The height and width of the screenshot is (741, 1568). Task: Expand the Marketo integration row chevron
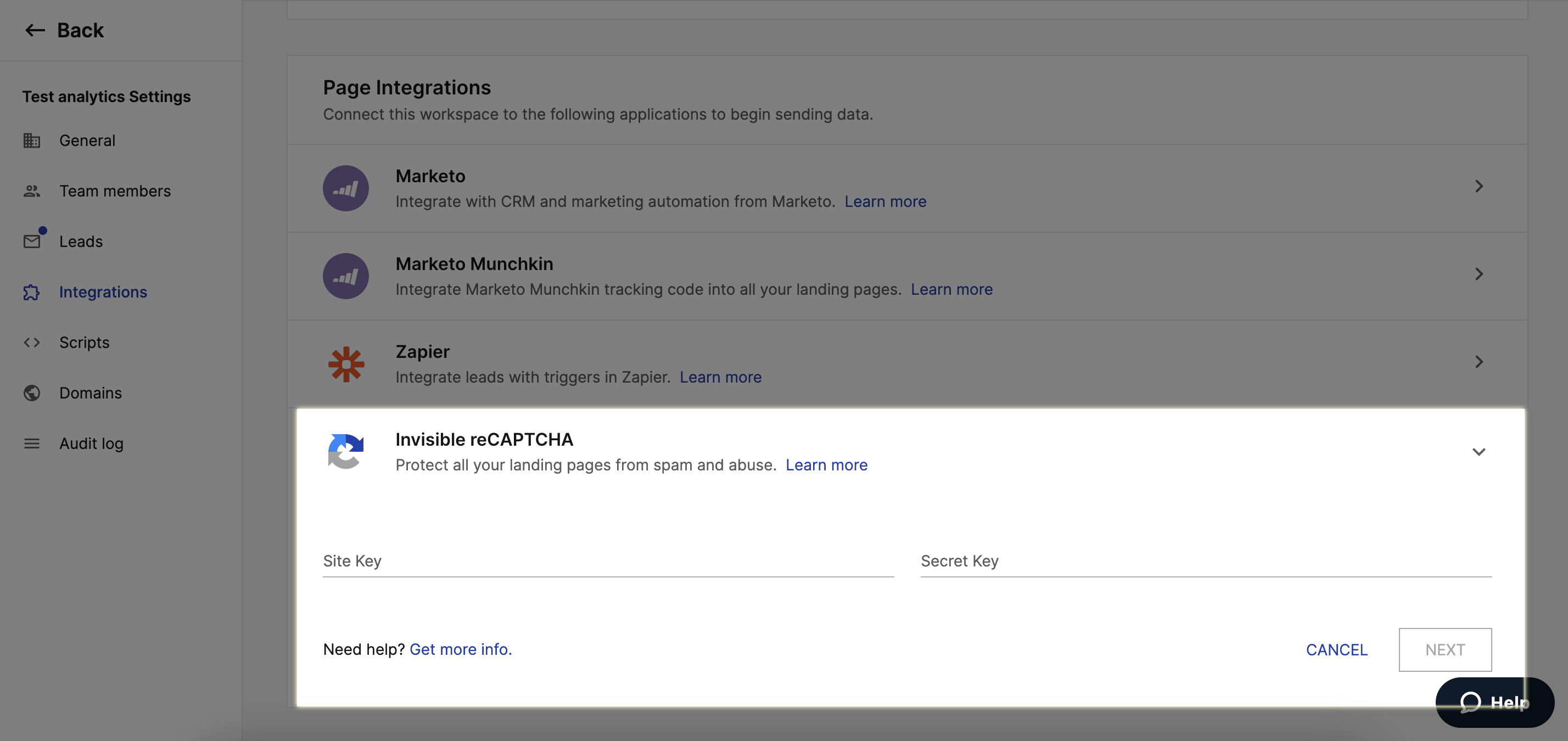[1479, 186]
